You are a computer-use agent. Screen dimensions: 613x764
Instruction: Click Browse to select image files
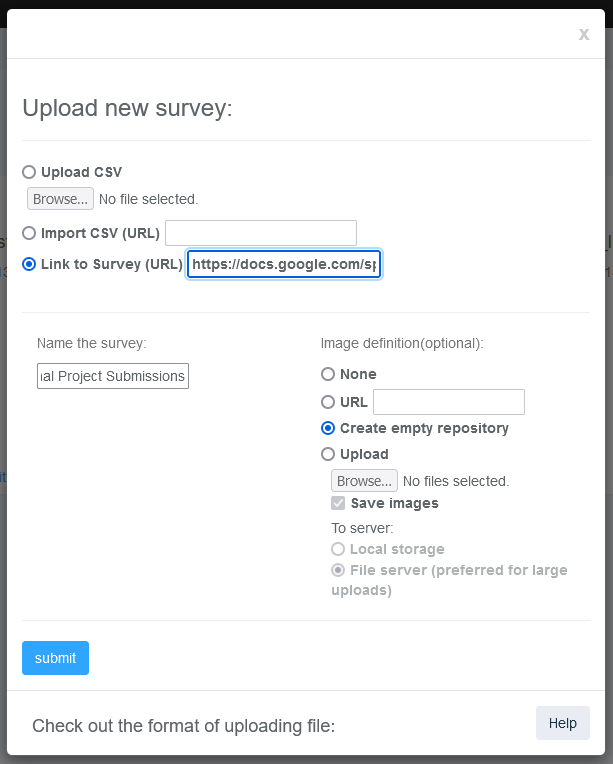click(x=364, y=481)
